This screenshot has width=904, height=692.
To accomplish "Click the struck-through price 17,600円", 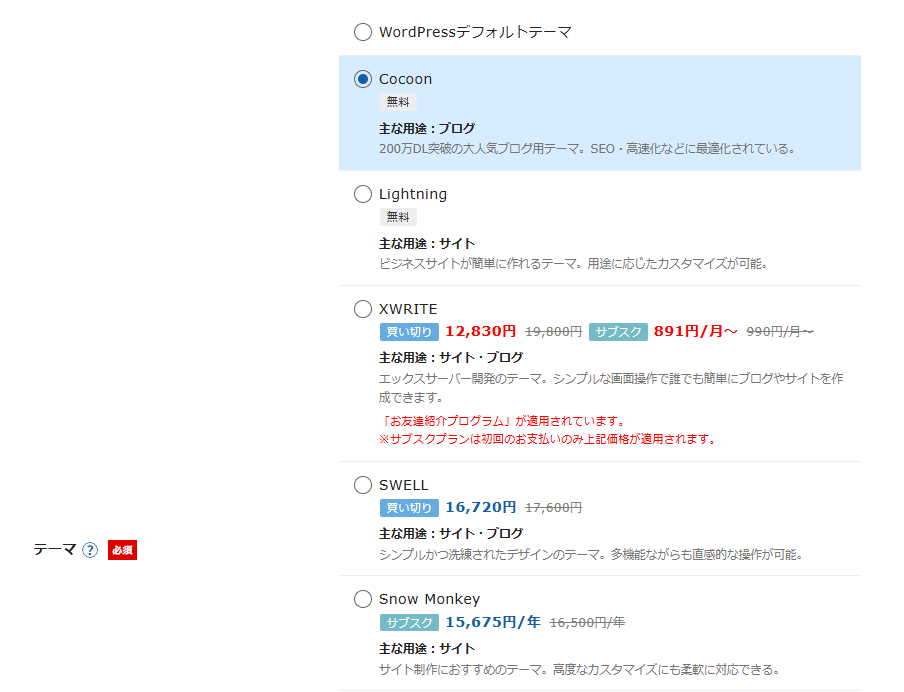I will [553, 508].
